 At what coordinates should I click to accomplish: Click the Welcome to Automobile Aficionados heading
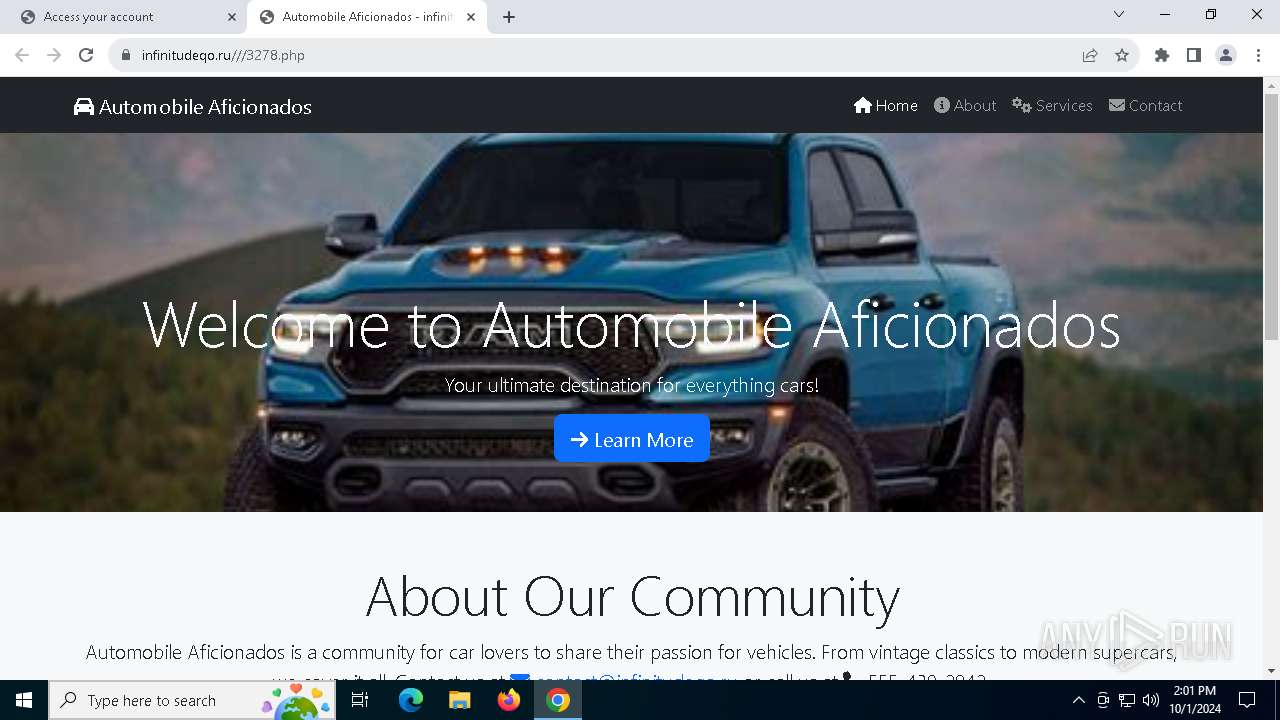click(632, 325)
